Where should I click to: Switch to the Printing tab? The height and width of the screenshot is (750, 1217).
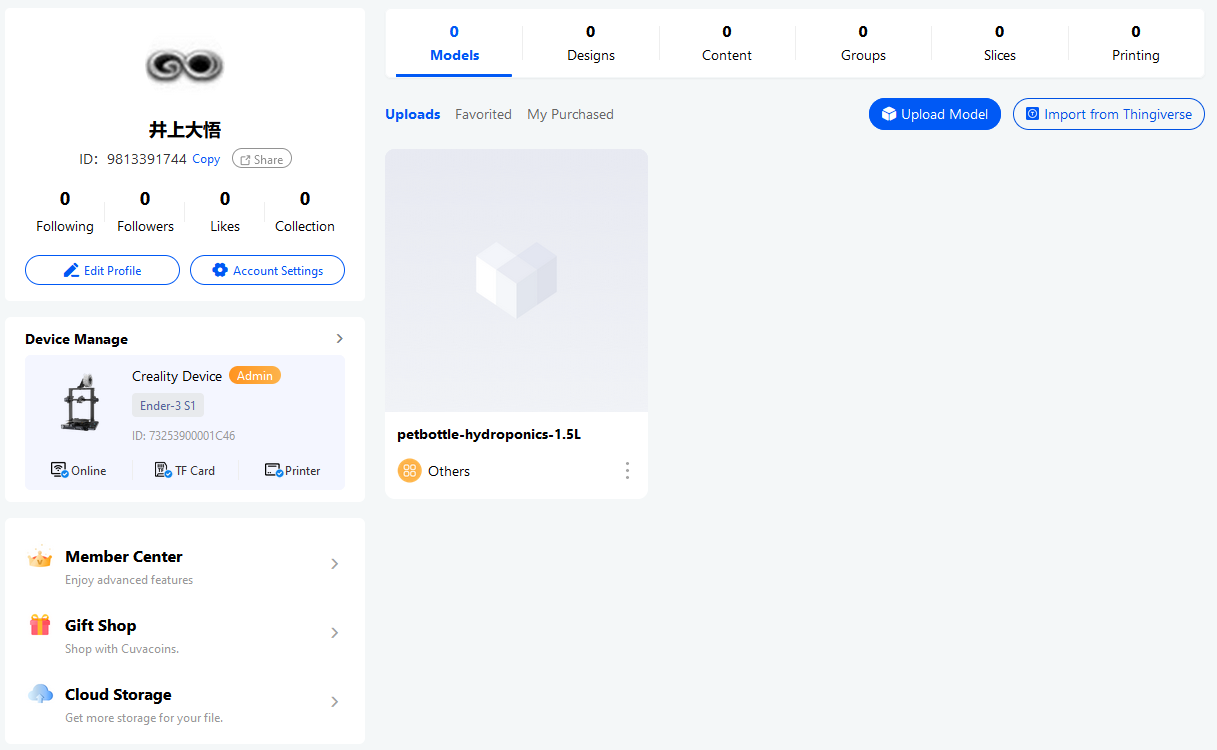[x=1136, y=43]
